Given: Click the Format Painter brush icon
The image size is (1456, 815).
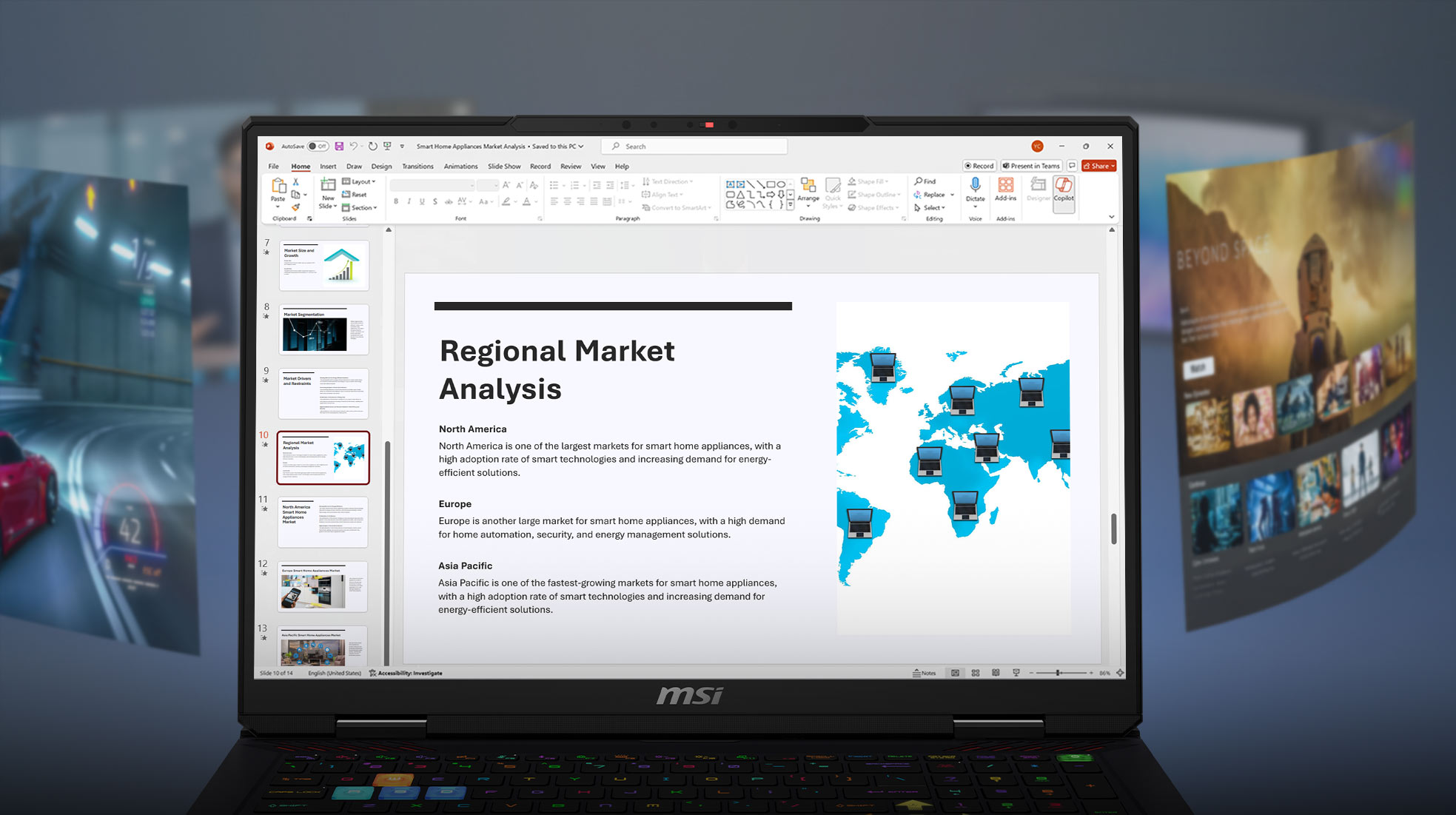Looking at the screenshot, I should tap(295, 208).
